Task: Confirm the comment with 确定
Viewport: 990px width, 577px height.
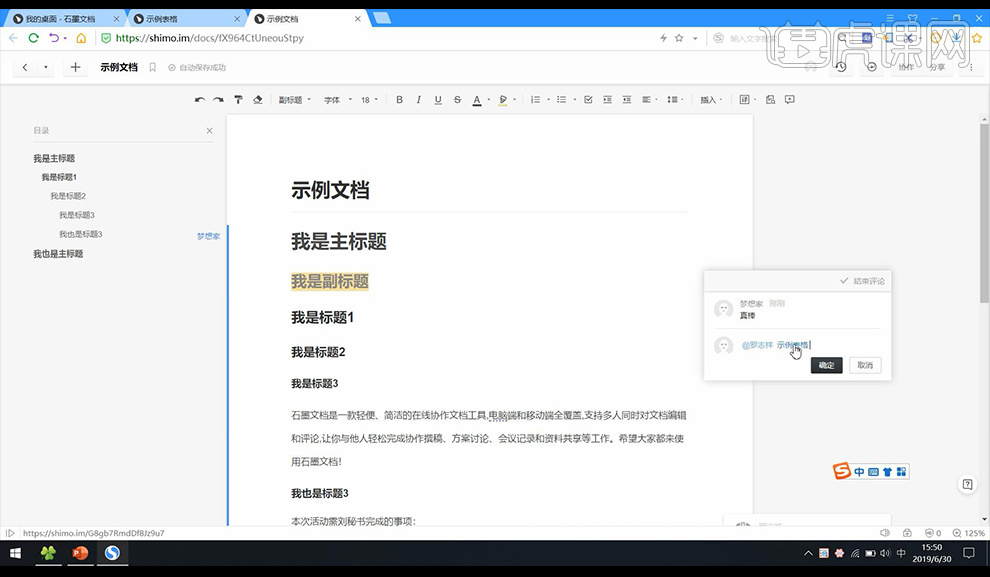Action: tap(826, 365)
